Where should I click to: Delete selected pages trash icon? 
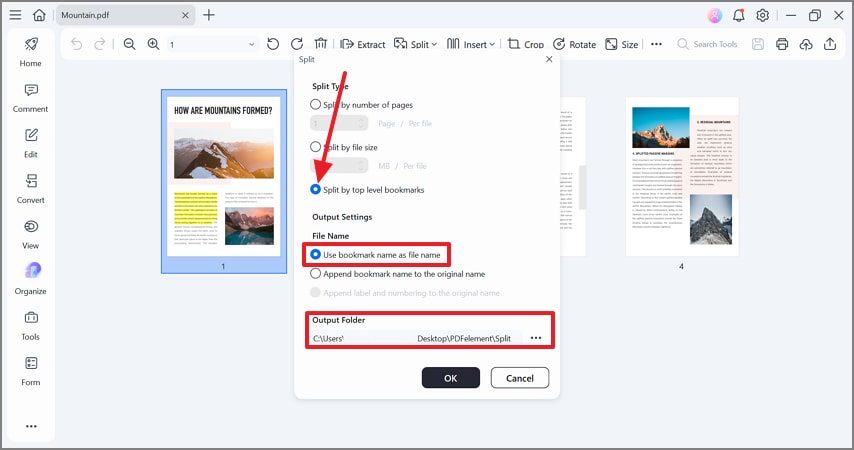[321, 44]
